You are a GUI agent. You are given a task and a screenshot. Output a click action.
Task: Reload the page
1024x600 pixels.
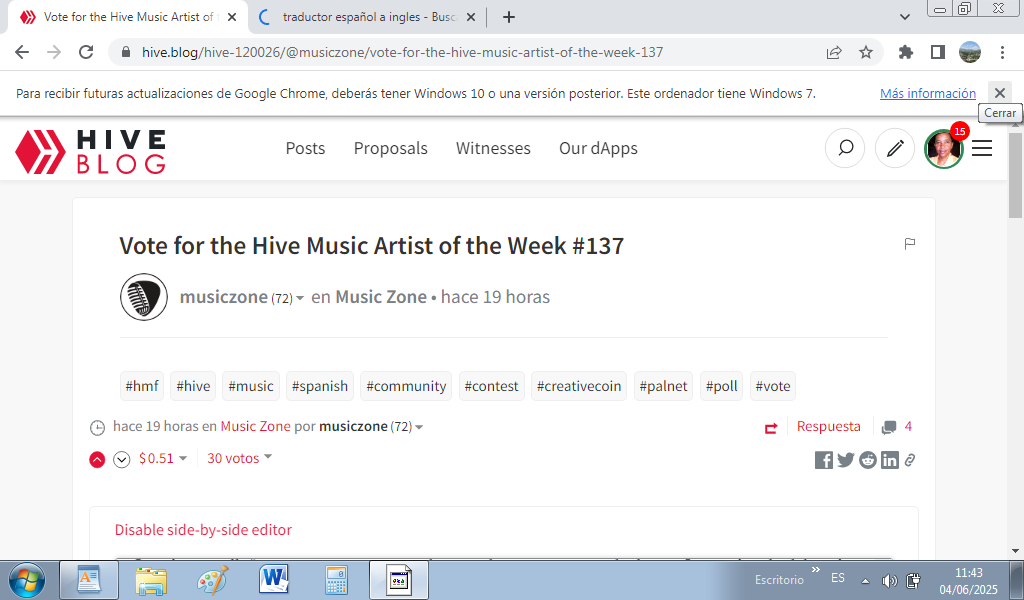click(86, 52)
